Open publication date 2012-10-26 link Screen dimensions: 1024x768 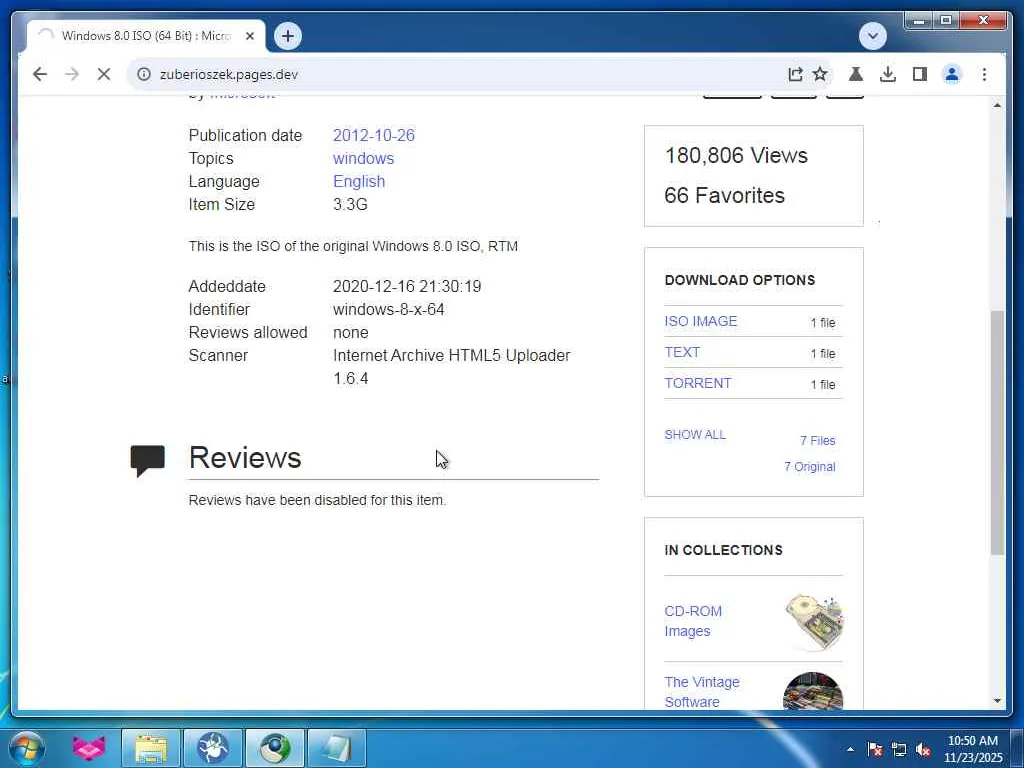(374, 135)
